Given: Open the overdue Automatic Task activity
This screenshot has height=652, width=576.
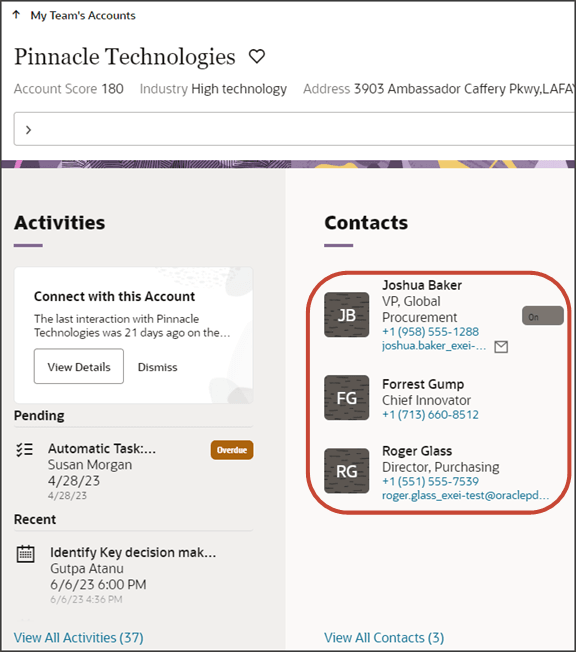Looking at the screenshot, I should coord(102,449).
